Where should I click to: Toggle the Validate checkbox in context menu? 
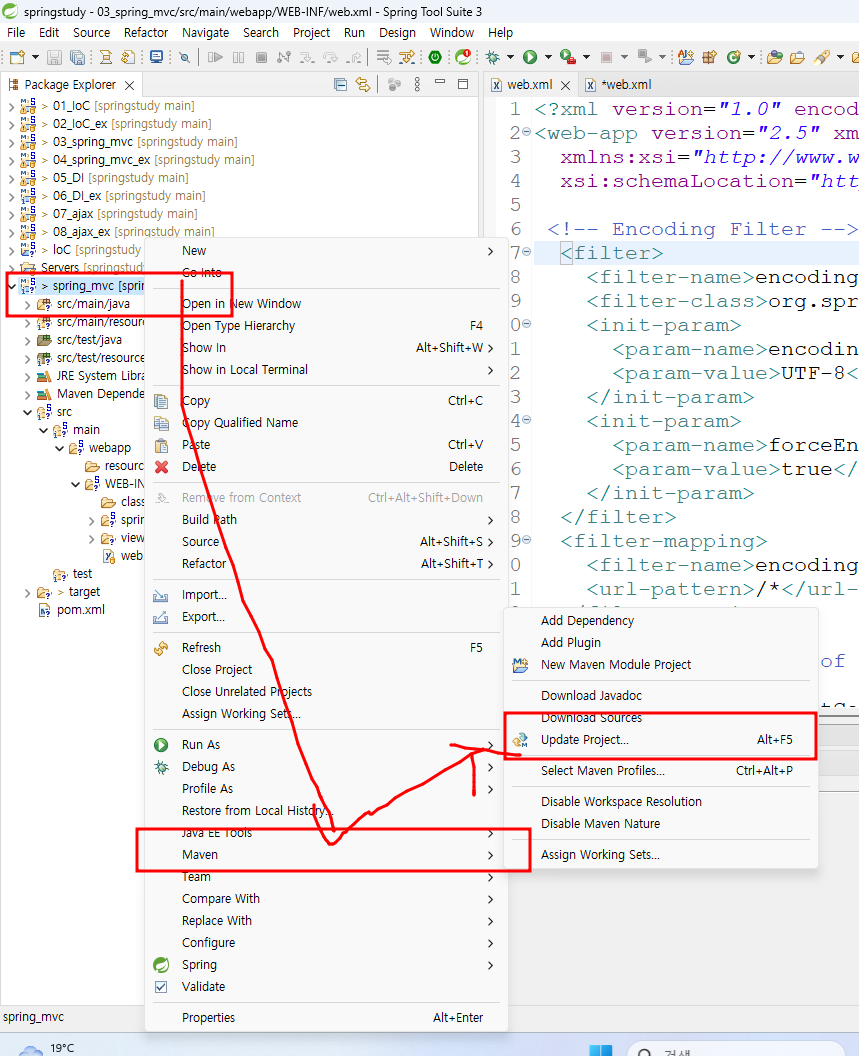pos(161,987)
